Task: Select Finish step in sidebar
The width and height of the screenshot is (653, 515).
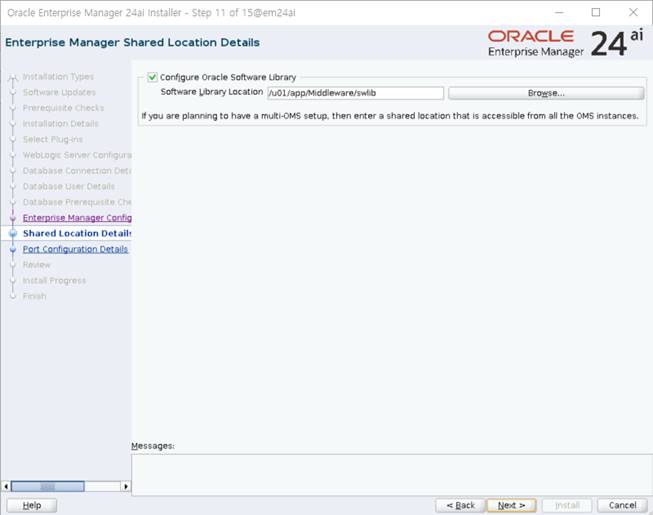Action: 35,296
